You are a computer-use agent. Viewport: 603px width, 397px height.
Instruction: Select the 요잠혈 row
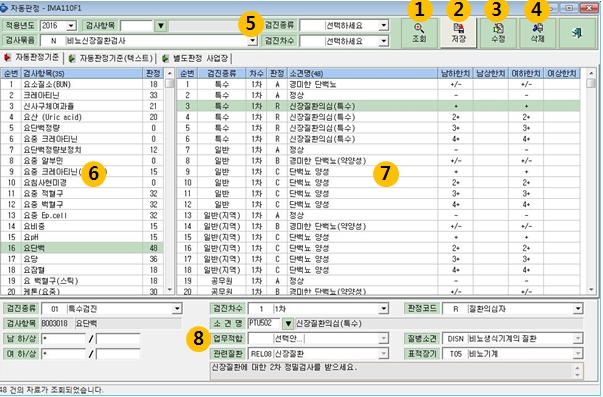pos(82,270)
